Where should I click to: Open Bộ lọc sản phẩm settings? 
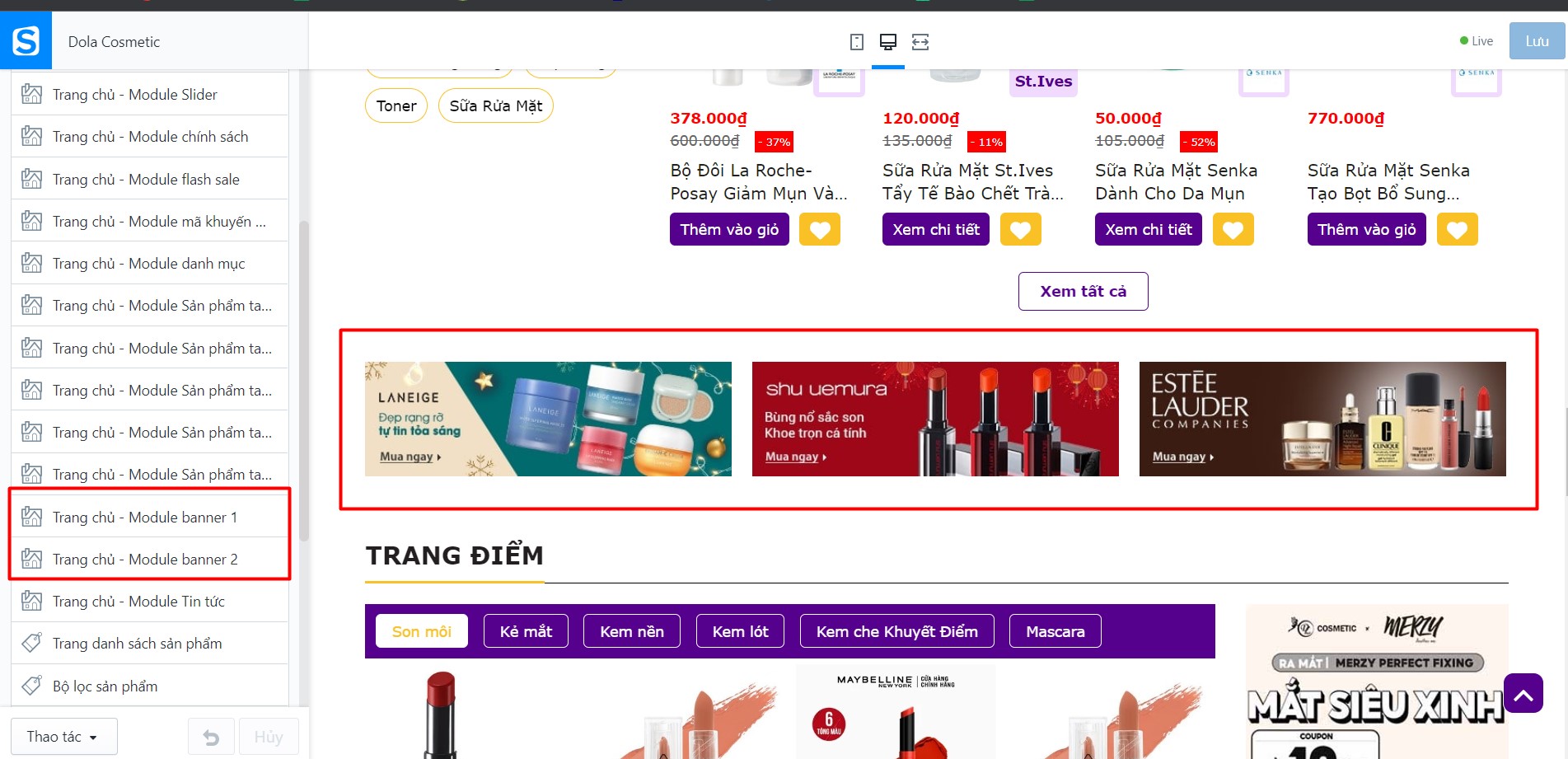pos(150,686)
